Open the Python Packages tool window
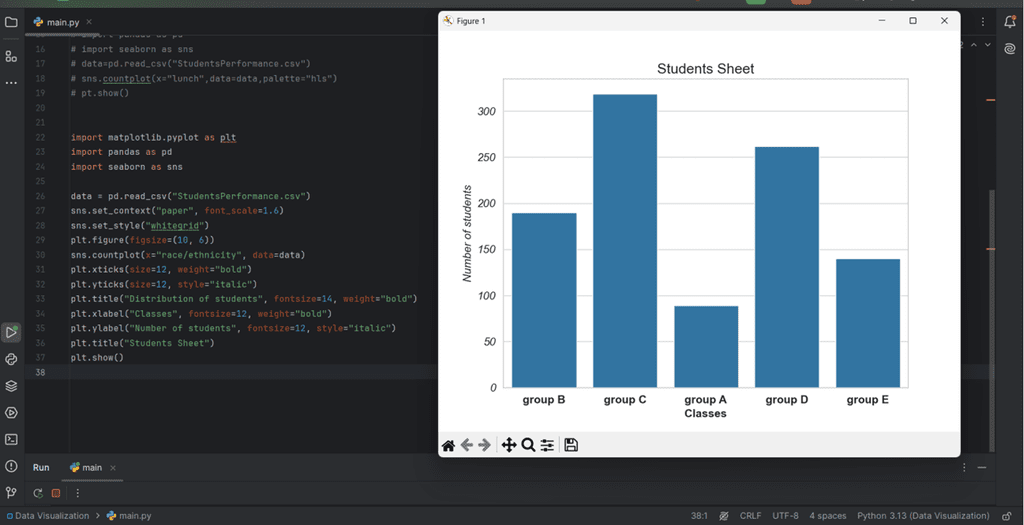The height and width of the screenshot is (525, 1024). pos(11,386)
